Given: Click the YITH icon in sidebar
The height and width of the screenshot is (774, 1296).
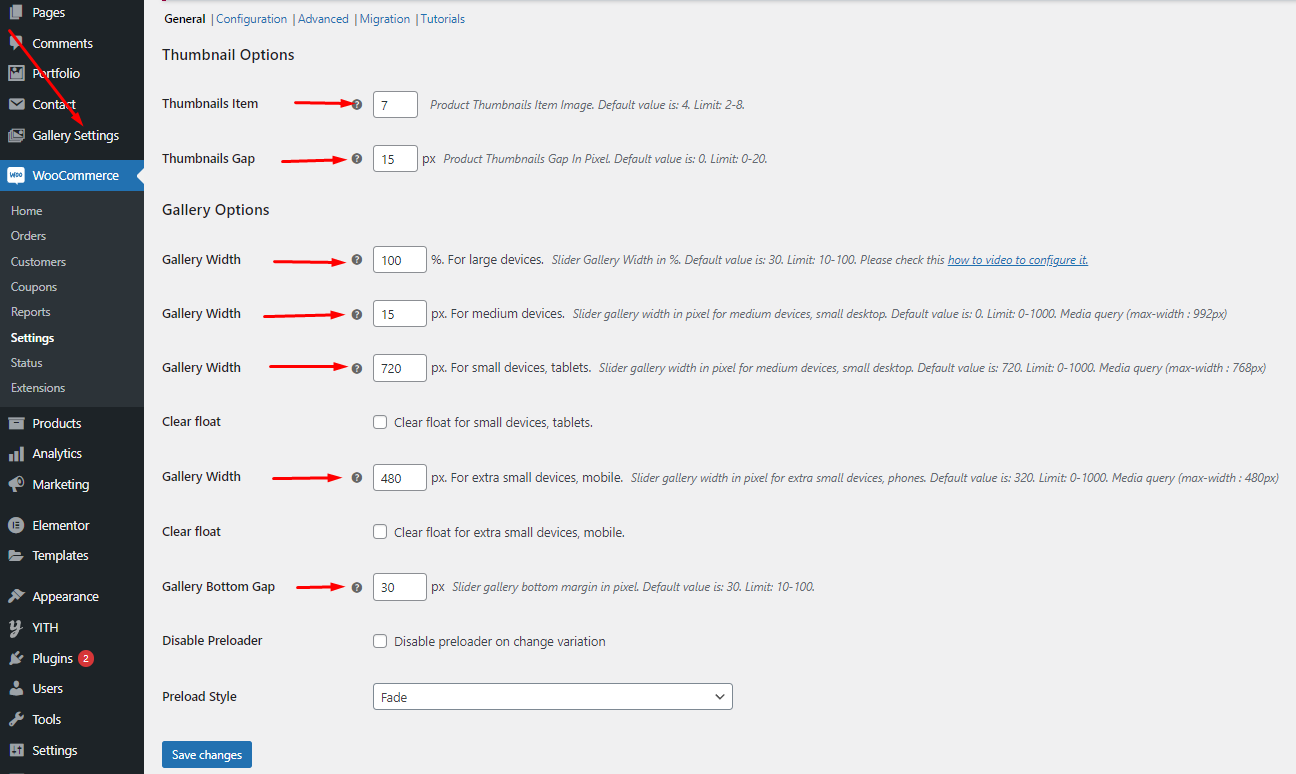Looking at the screenshot, I should pos(16,628).
